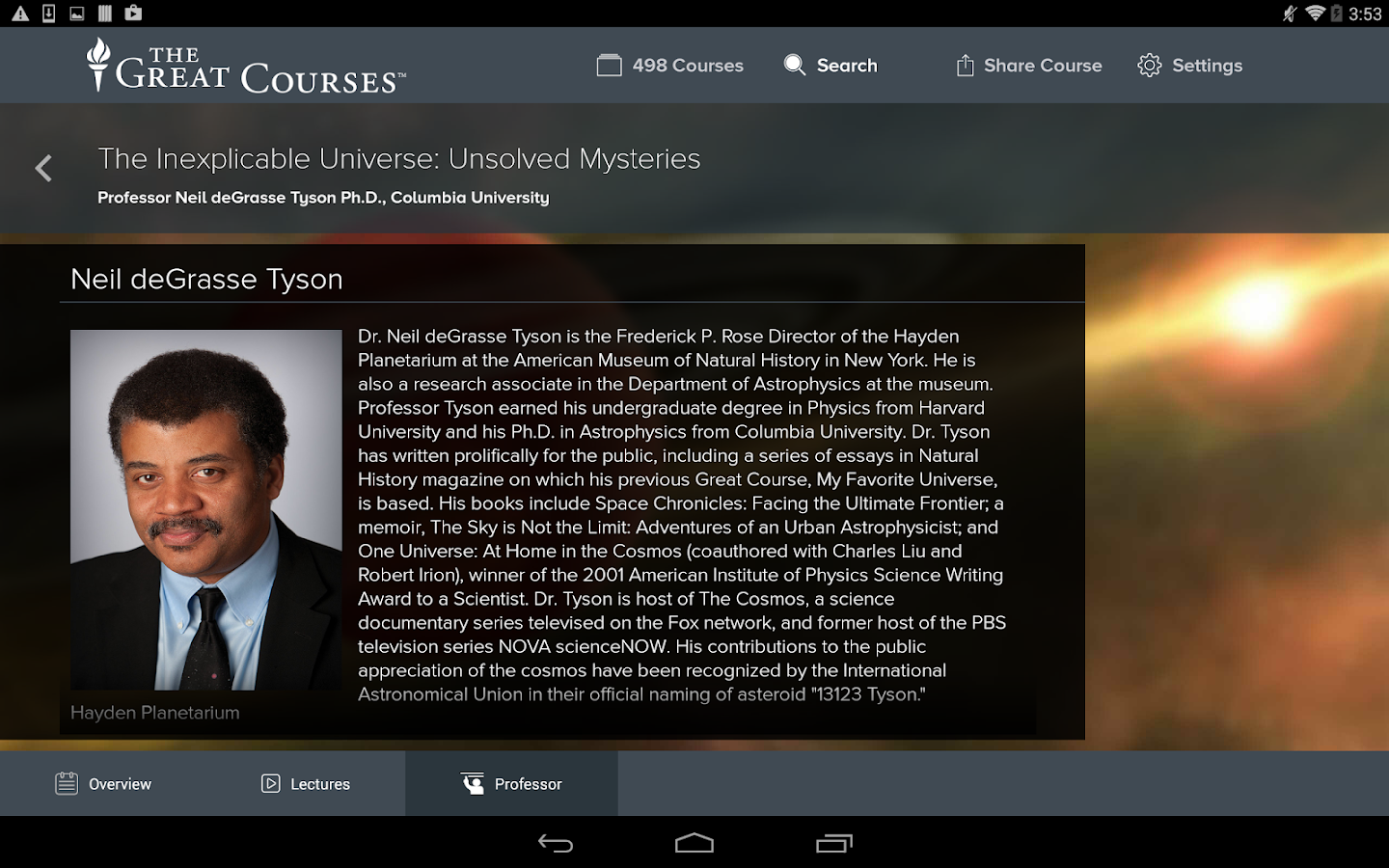Tap the 'Neil deGrasse Tyson' heading
This screenshot has width=1389, height=868.
[x=206, y=279]
